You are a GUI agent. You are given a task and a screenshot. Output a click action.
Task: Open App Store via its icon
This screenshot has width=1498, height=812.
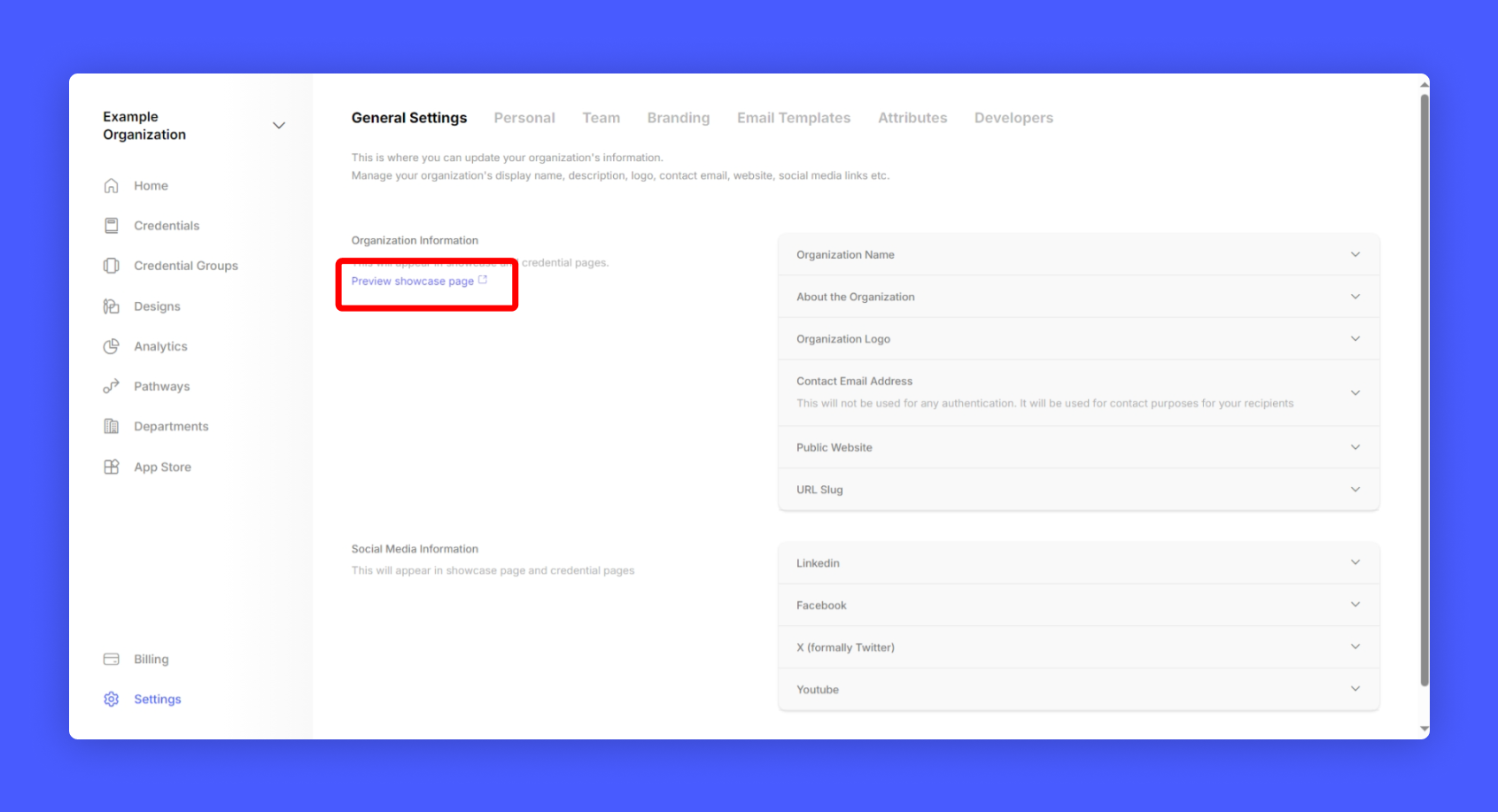point(111,467)
